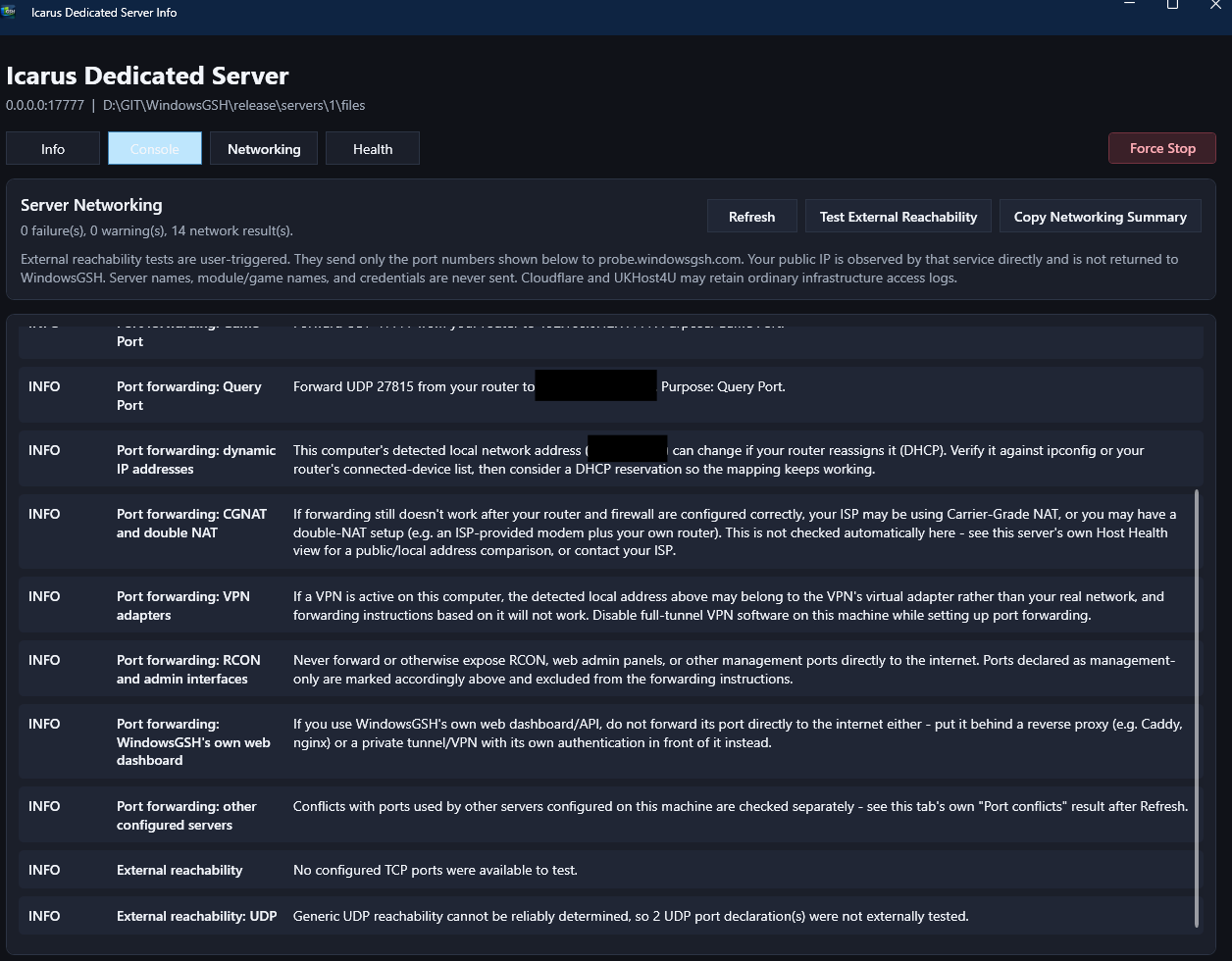Click the INFO tag on External reachability: UDP row
The image size is (1232, 961).
[x=44, y=916]
